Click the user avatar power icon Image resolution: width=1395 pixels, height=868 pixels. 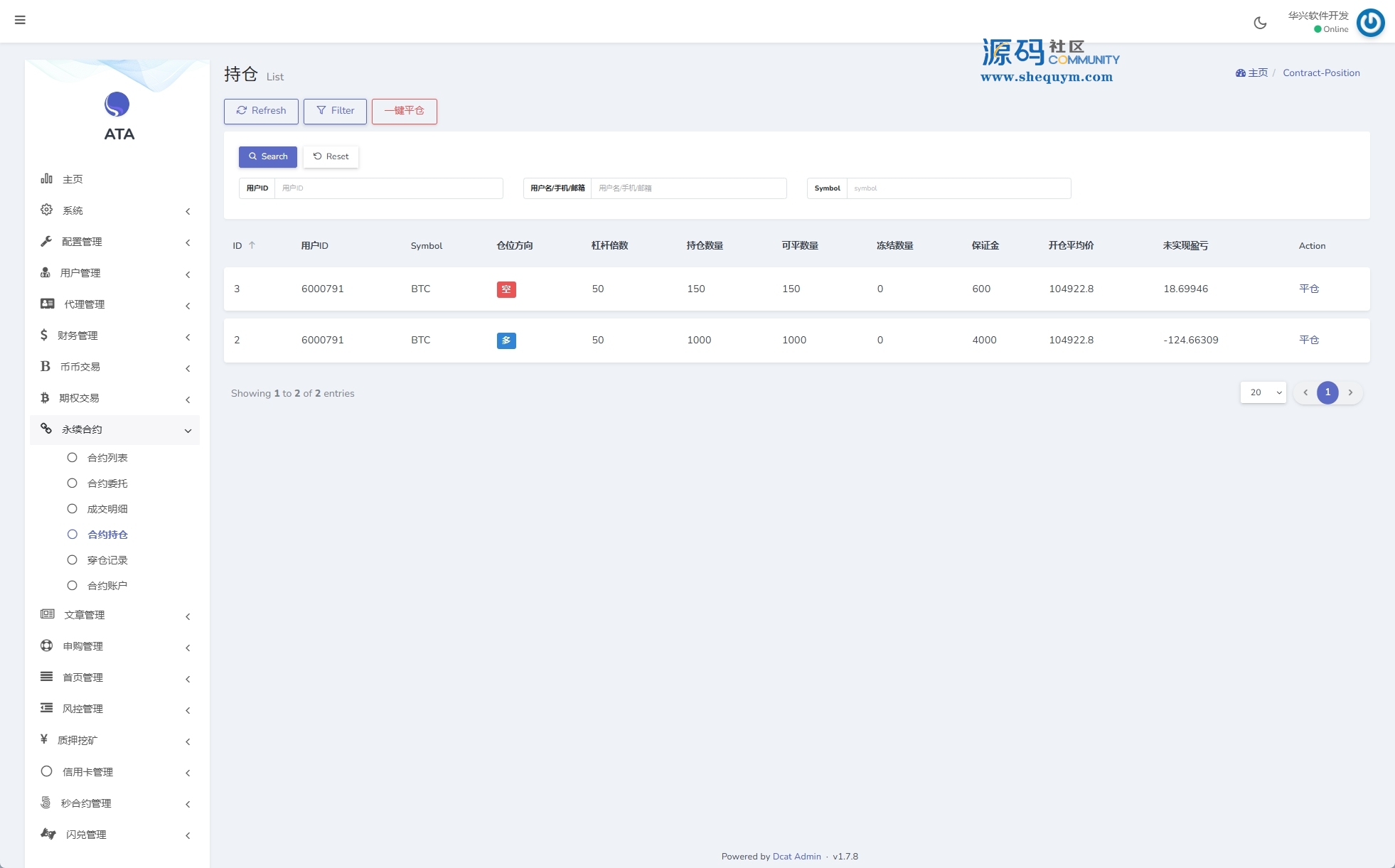tap(1370, 23)
